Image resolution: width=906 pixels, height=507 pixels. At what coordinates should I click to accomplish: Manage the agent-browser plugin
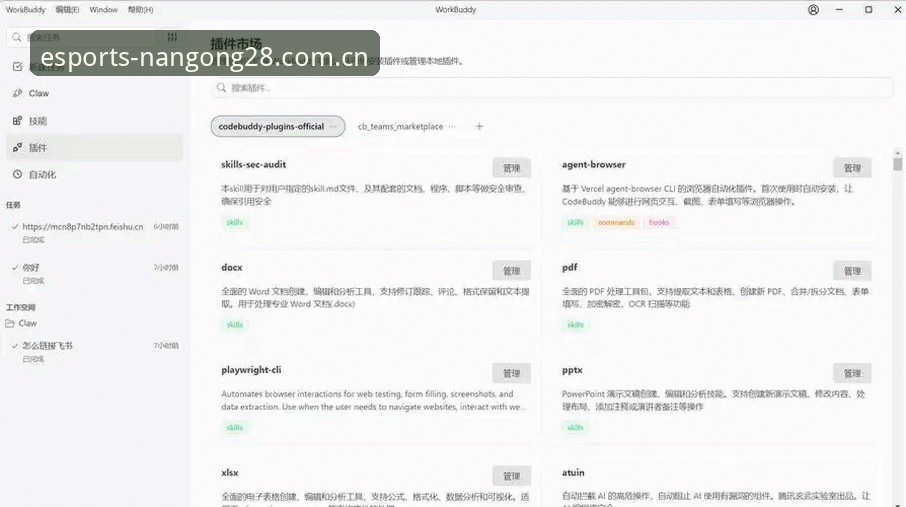point(852,168)
